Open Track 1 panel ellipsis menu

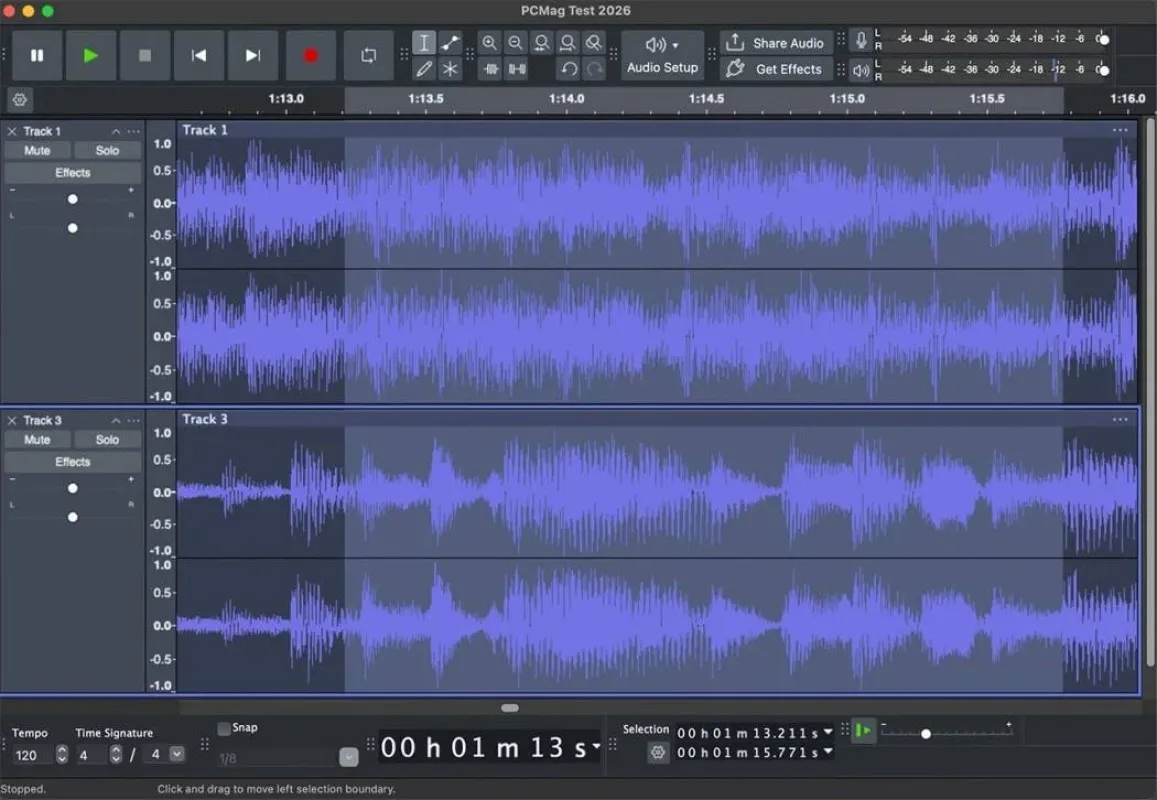coord(134,131)
